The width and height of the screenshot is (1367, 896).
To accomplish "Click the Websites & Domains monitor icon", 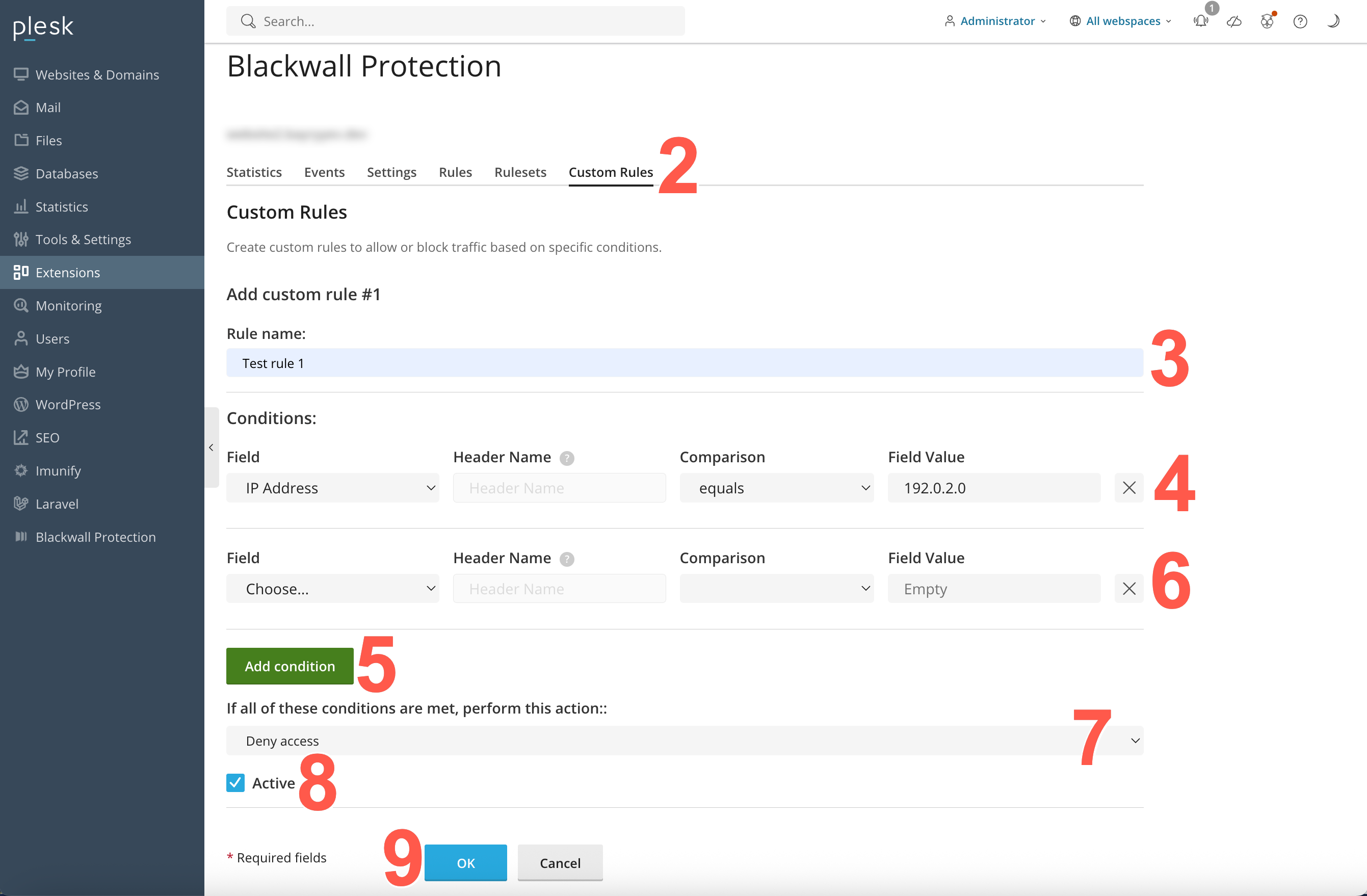I will tap(21, 74).
